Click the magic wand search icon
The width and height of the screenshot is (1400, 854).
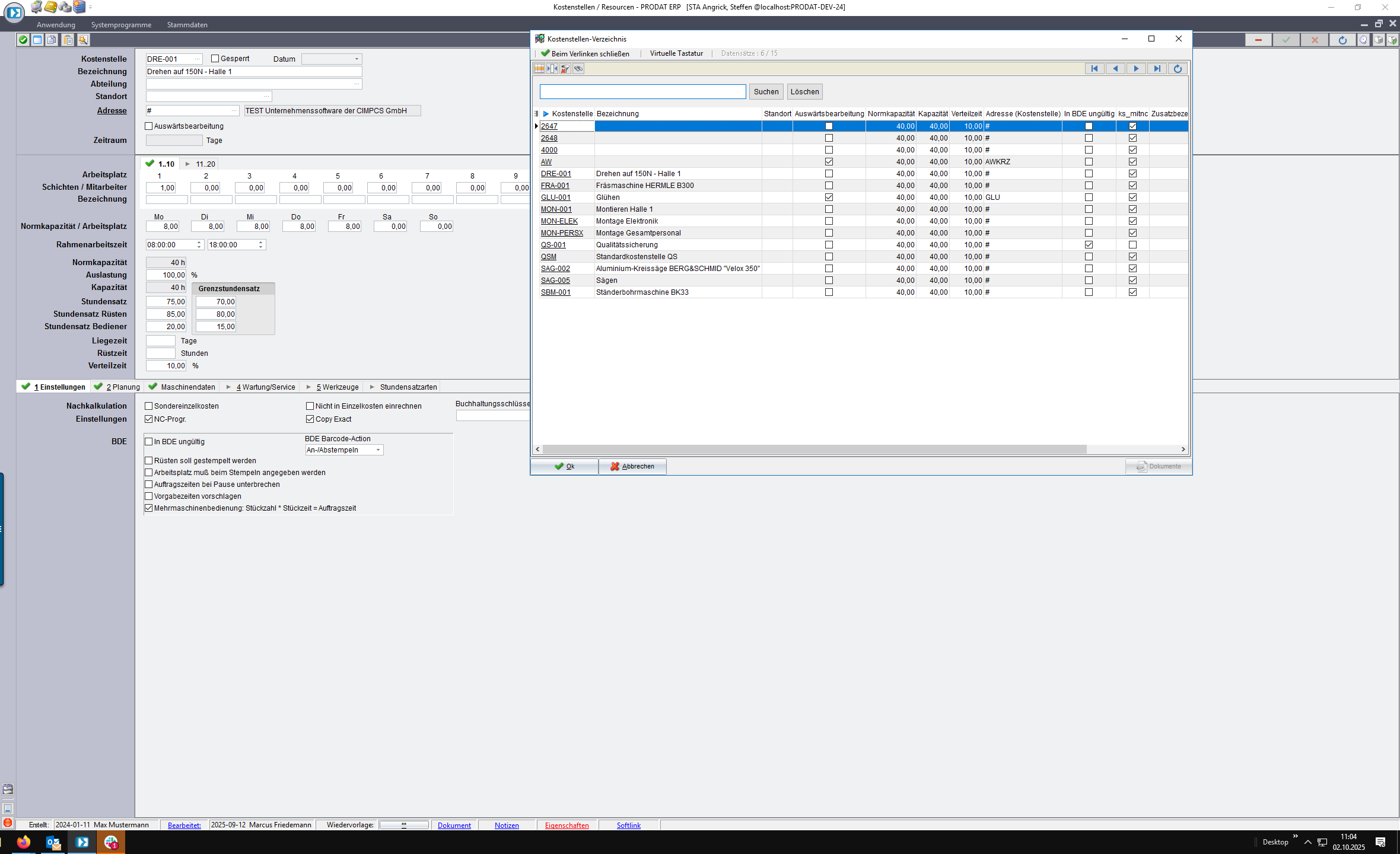point(83,40)
